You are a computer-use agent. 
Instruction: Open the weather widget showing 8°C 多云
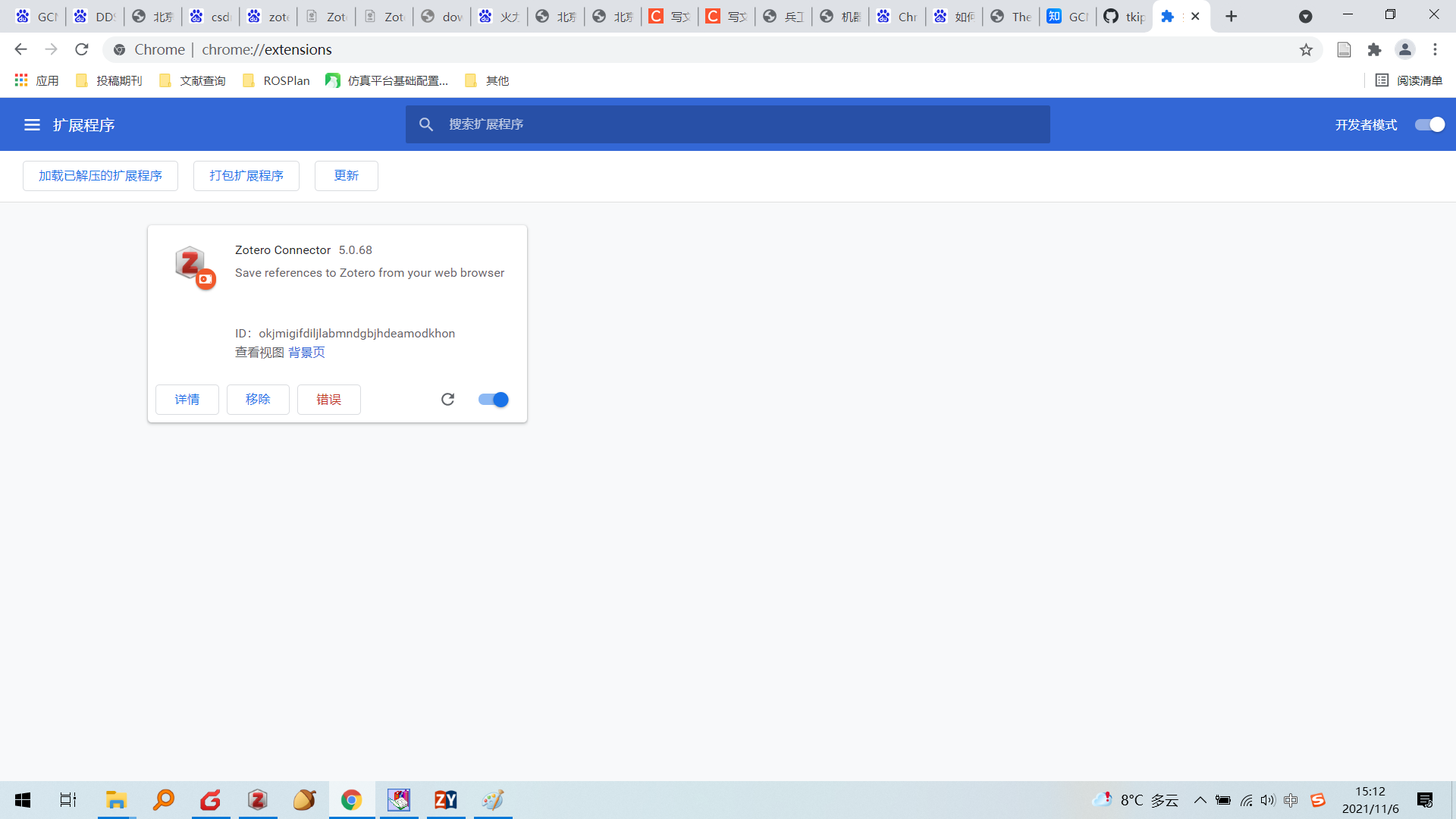click(1135, 800)
